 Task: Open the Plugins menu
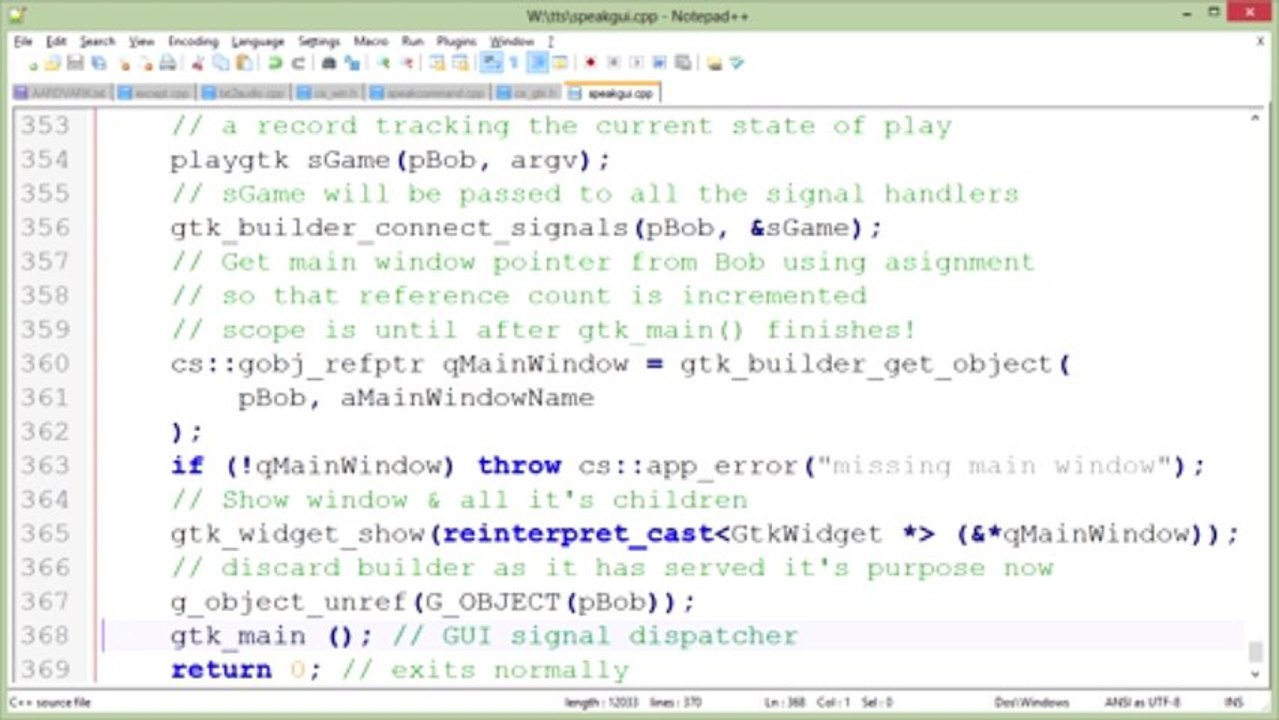coord(456,41)
